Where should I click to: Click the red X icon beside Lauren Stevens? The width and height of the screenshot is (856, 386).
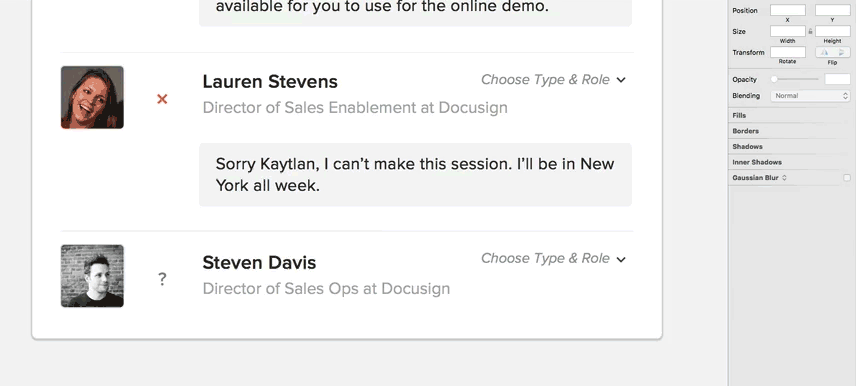pyautogui.click(x=162, y=99)
